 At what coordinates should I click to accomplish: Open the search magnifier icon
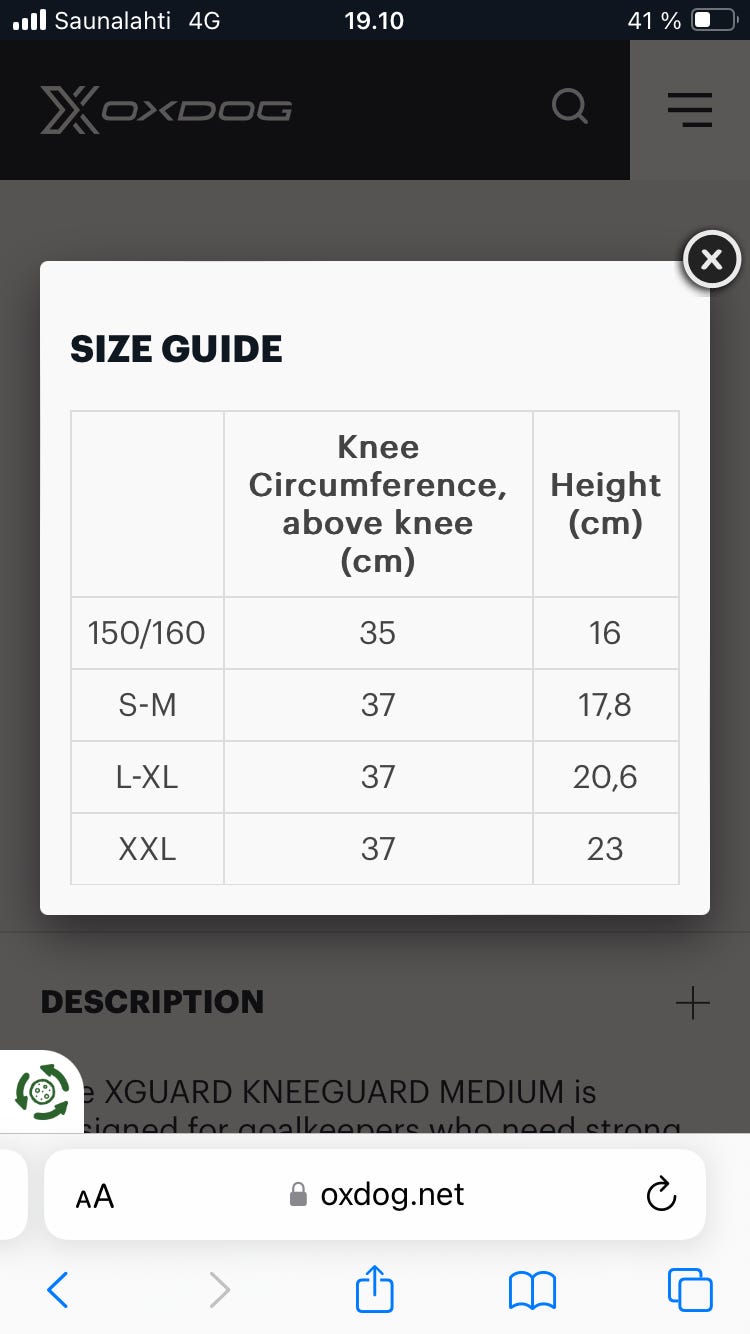570,106
